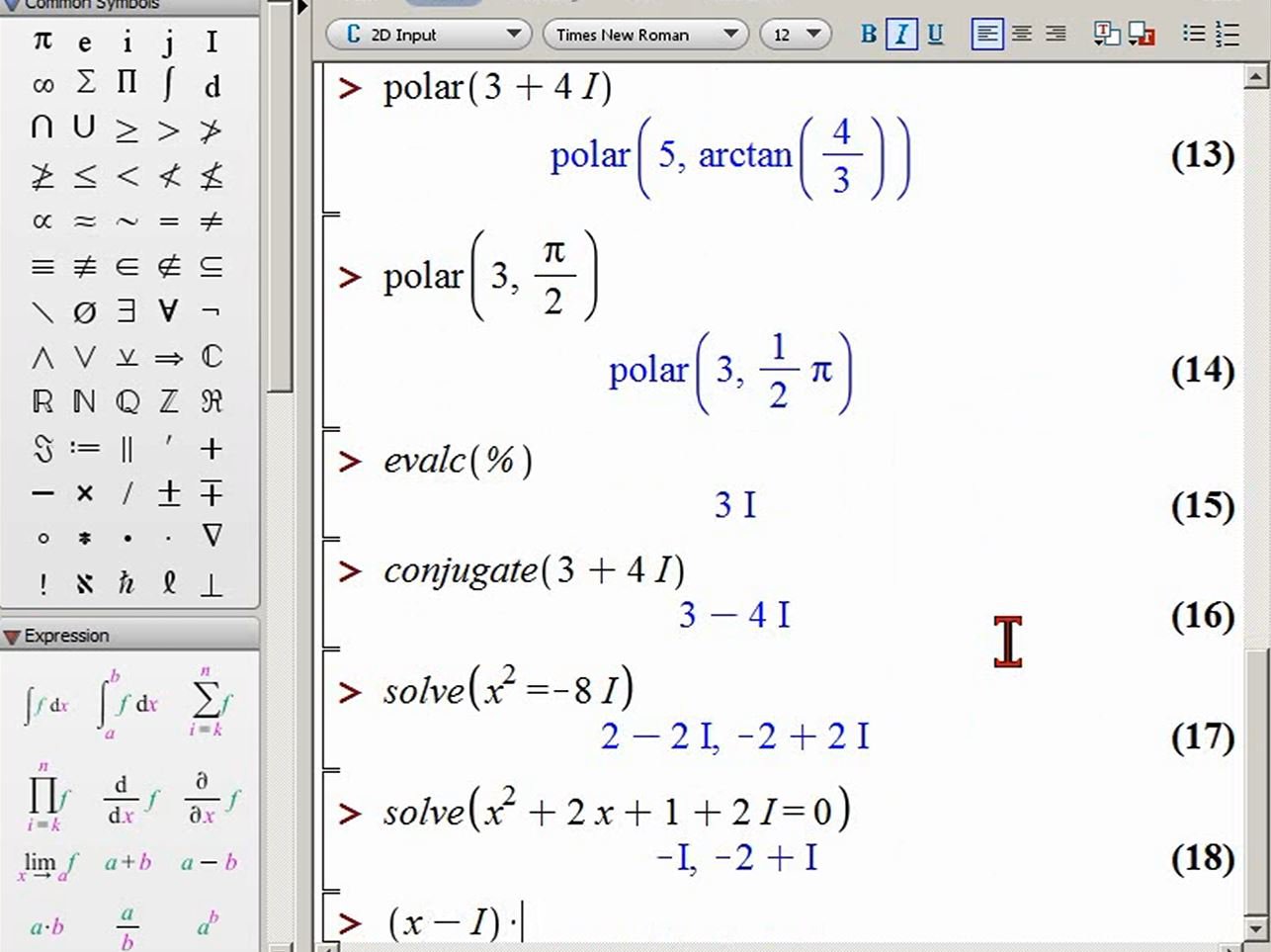
Task: Toggle bold formatting
Action: tap(869, 35)
